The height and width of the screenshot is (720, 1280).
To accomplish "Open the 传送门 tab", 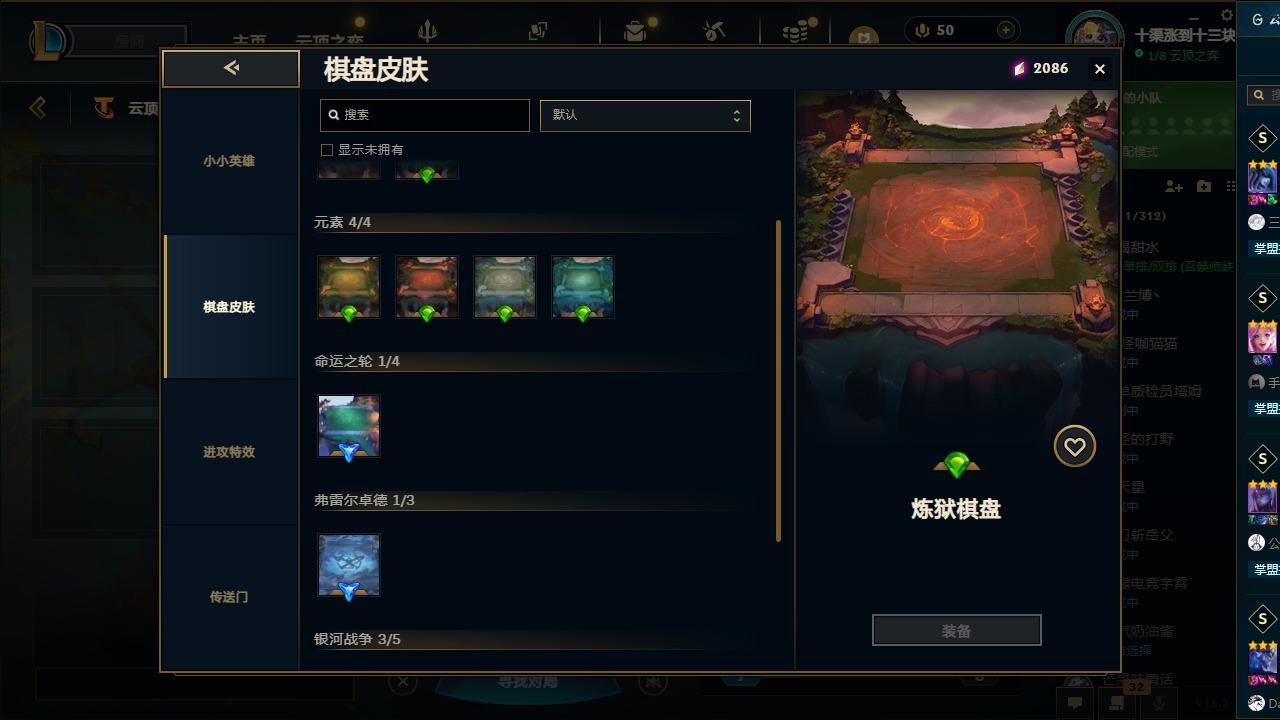I will (x=229, y=597).
